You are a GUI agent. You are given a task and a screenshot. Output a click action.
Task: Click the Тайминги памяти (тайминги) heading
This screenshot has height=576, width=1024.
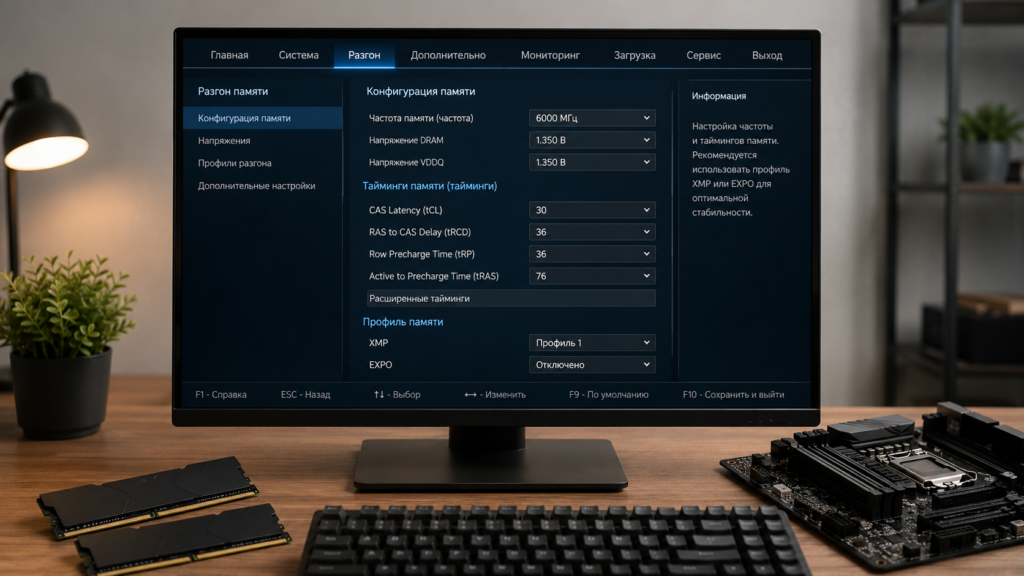coord(429,186)
